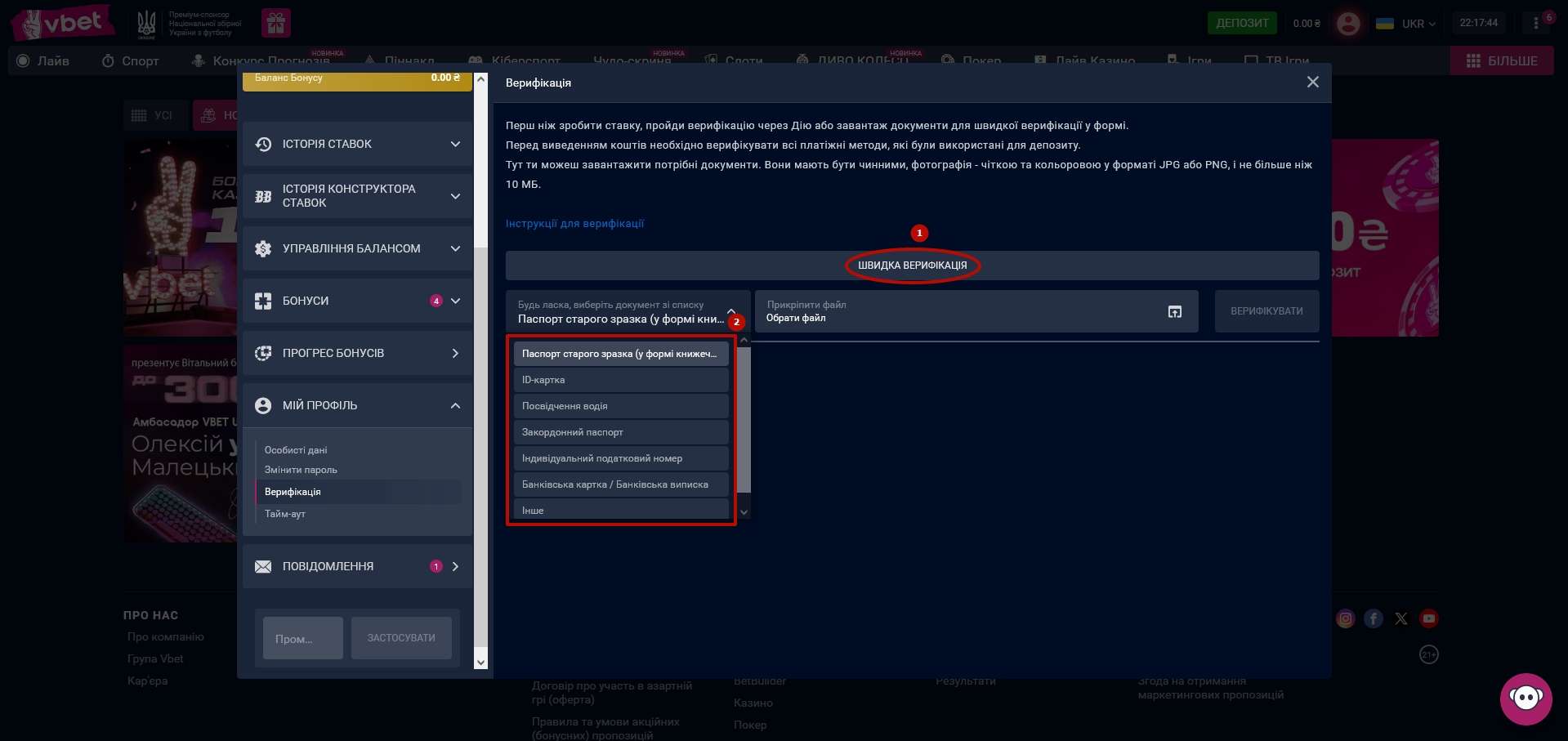Screen dimensions: 1568x741
Task: Click the Депозит button
Action: 1241,23
